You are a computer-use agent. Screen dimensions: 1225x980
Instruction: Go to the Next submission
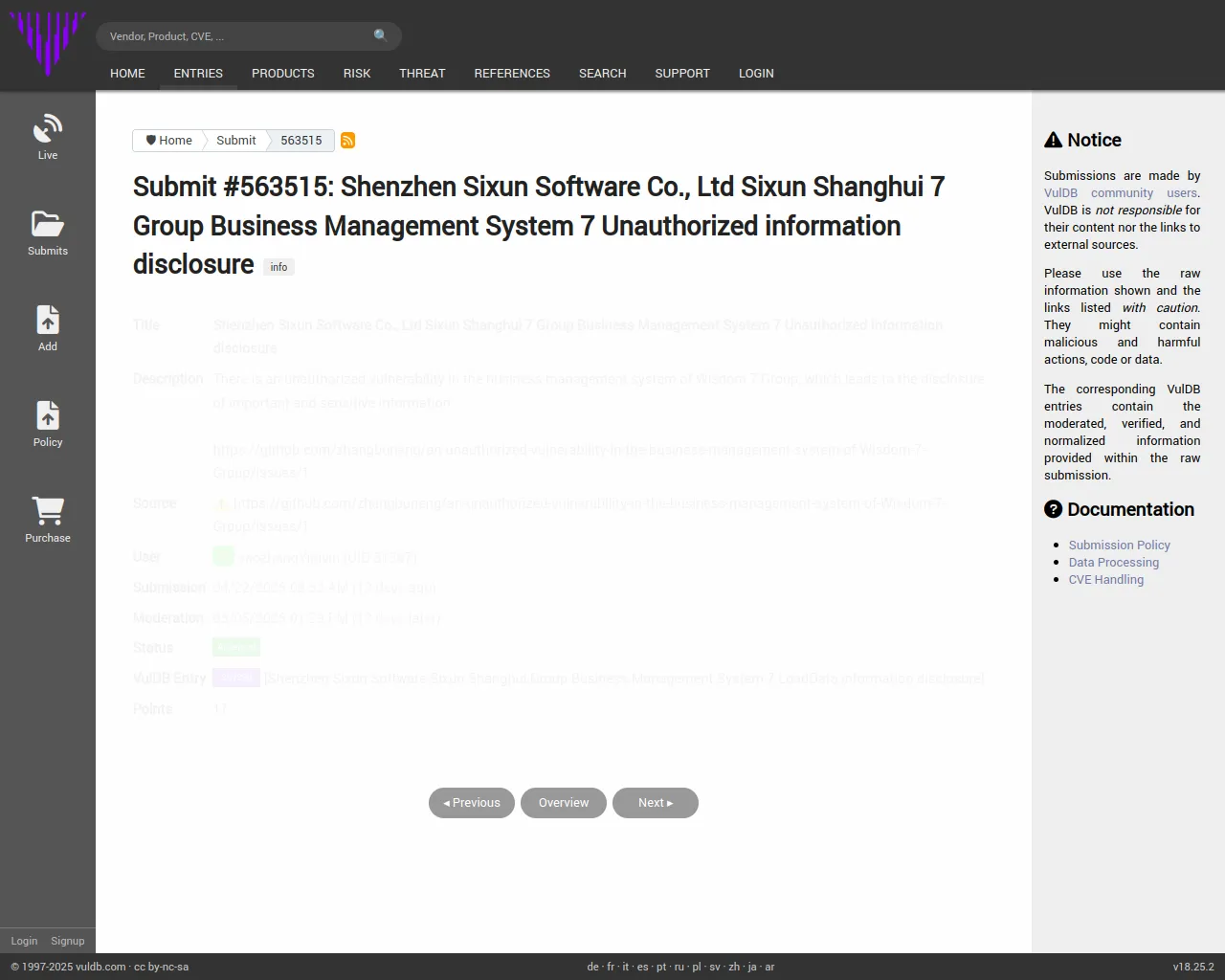656,803
